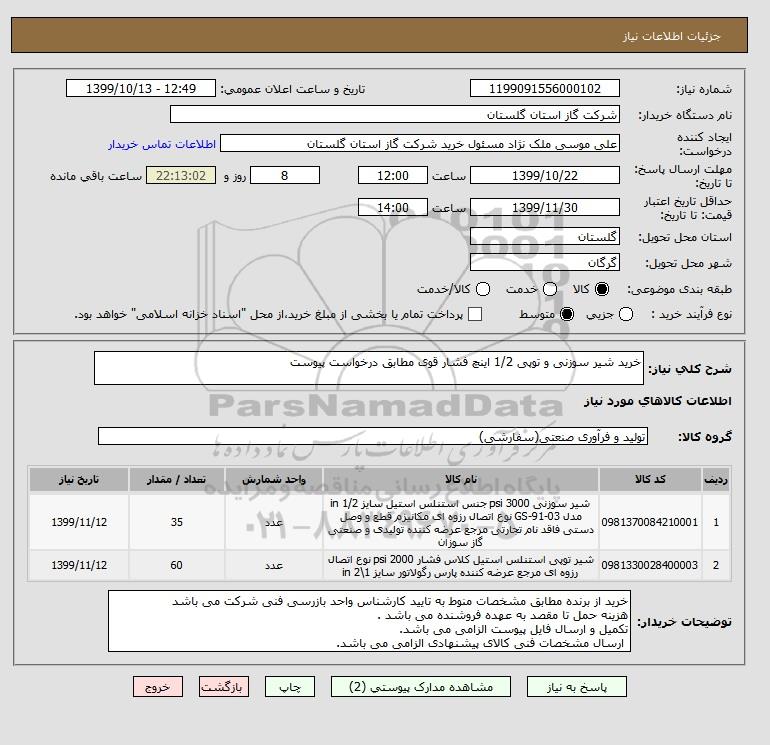770x745 pixels.
Task: Click the تعداد / مقدار column header
Action: (177, 480)
